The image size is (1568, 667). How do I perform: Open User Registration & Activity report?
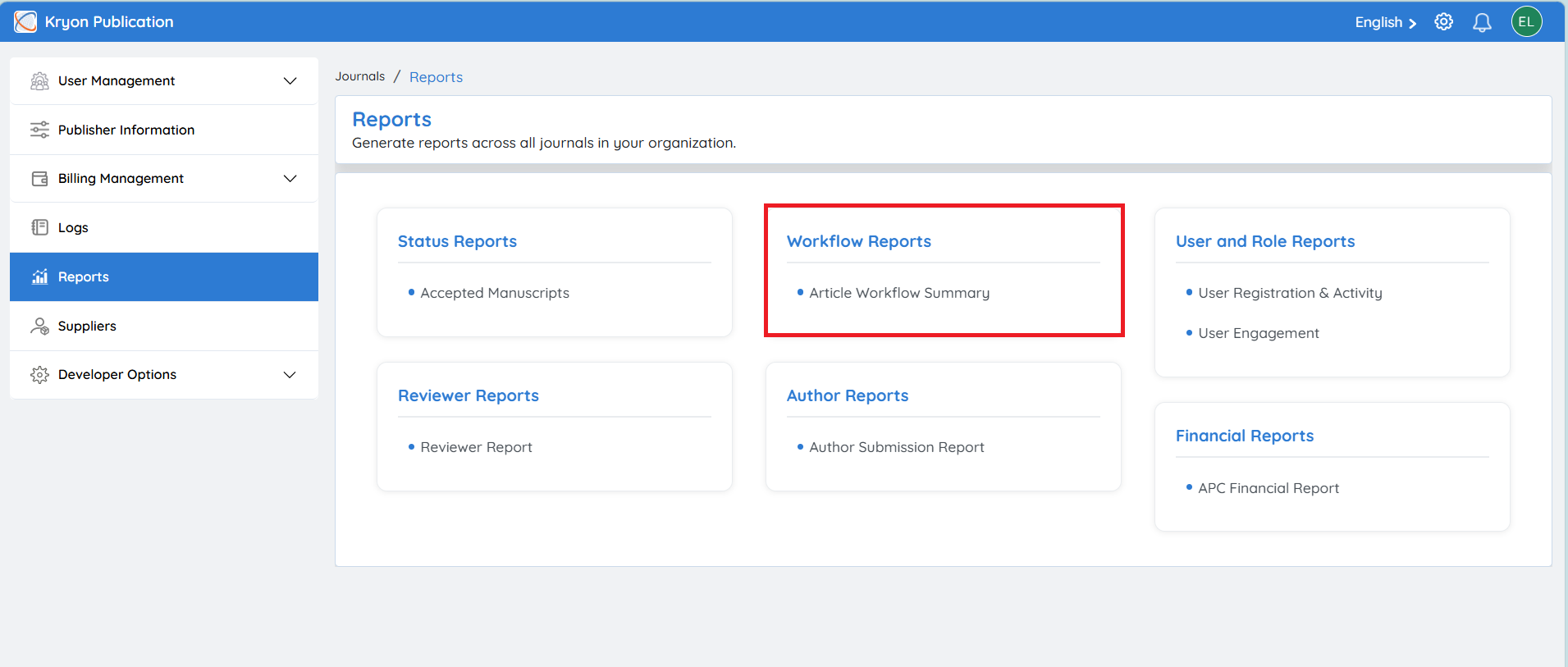1290,293
